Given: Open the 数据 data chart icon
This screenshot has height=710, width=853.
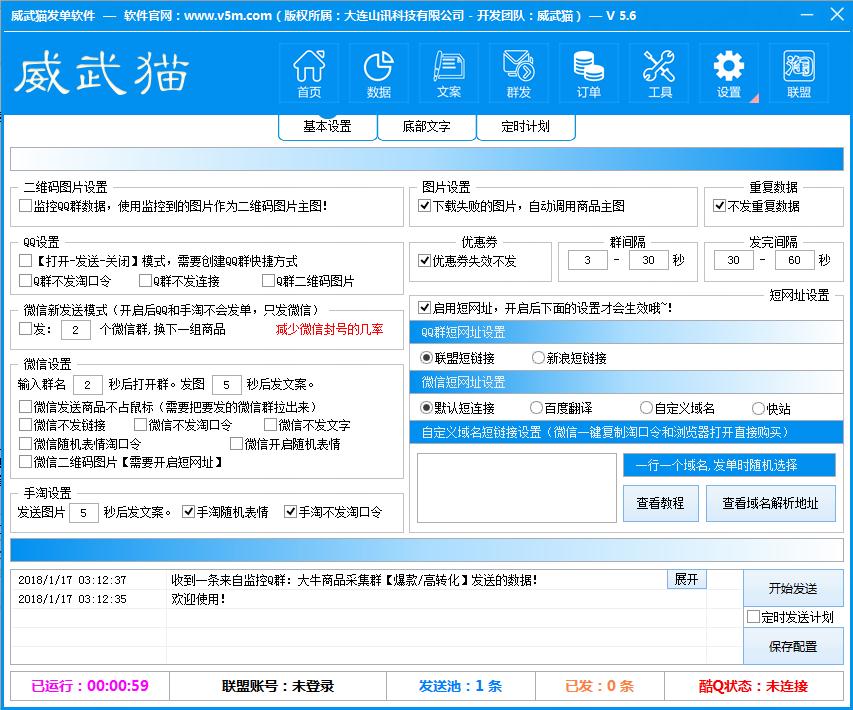Looking at the screenshot, I should click(379, 73).
